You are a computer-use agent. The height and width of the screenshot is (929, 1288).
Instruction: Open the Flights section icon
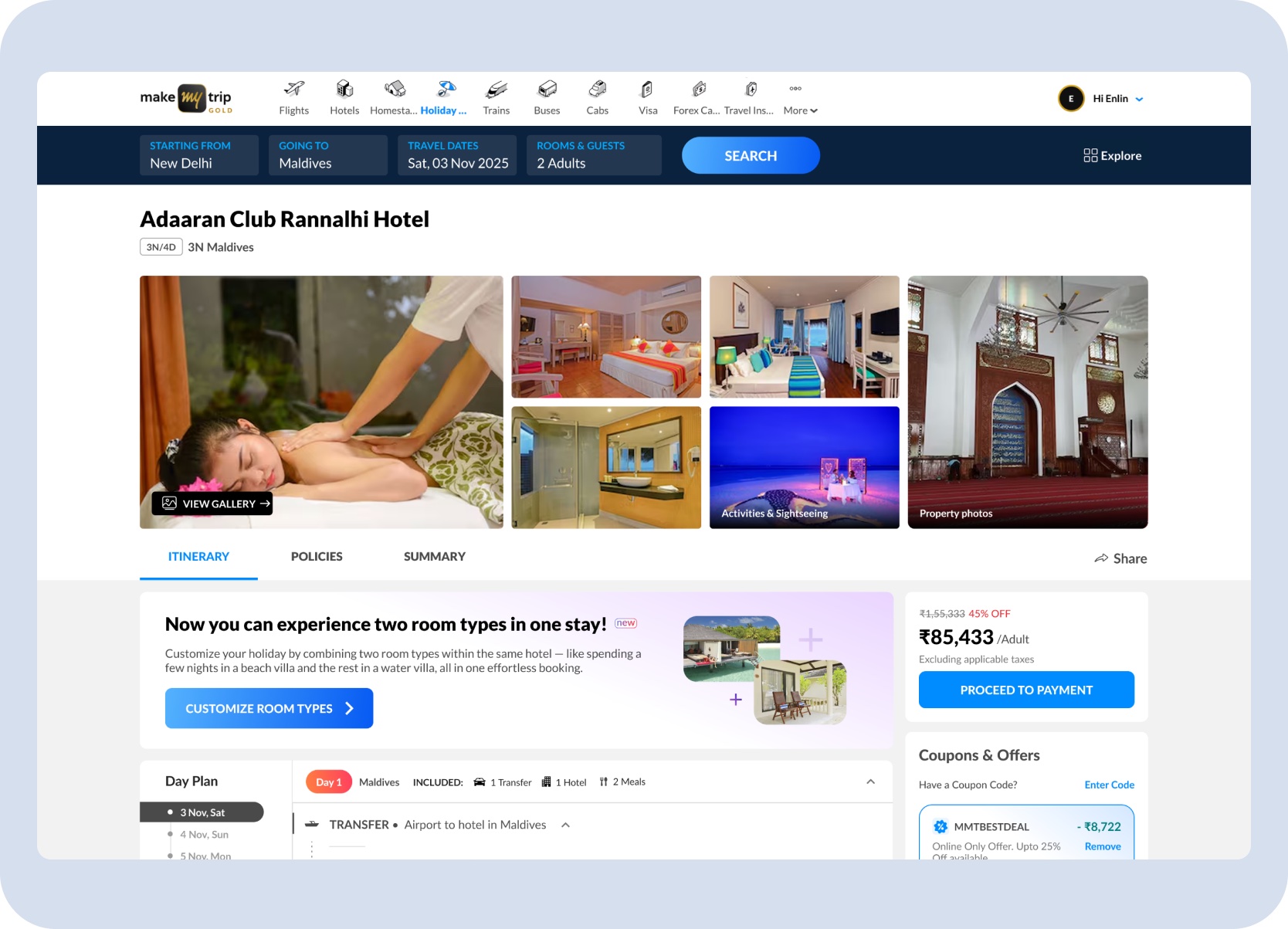click(x=294, y=89)
